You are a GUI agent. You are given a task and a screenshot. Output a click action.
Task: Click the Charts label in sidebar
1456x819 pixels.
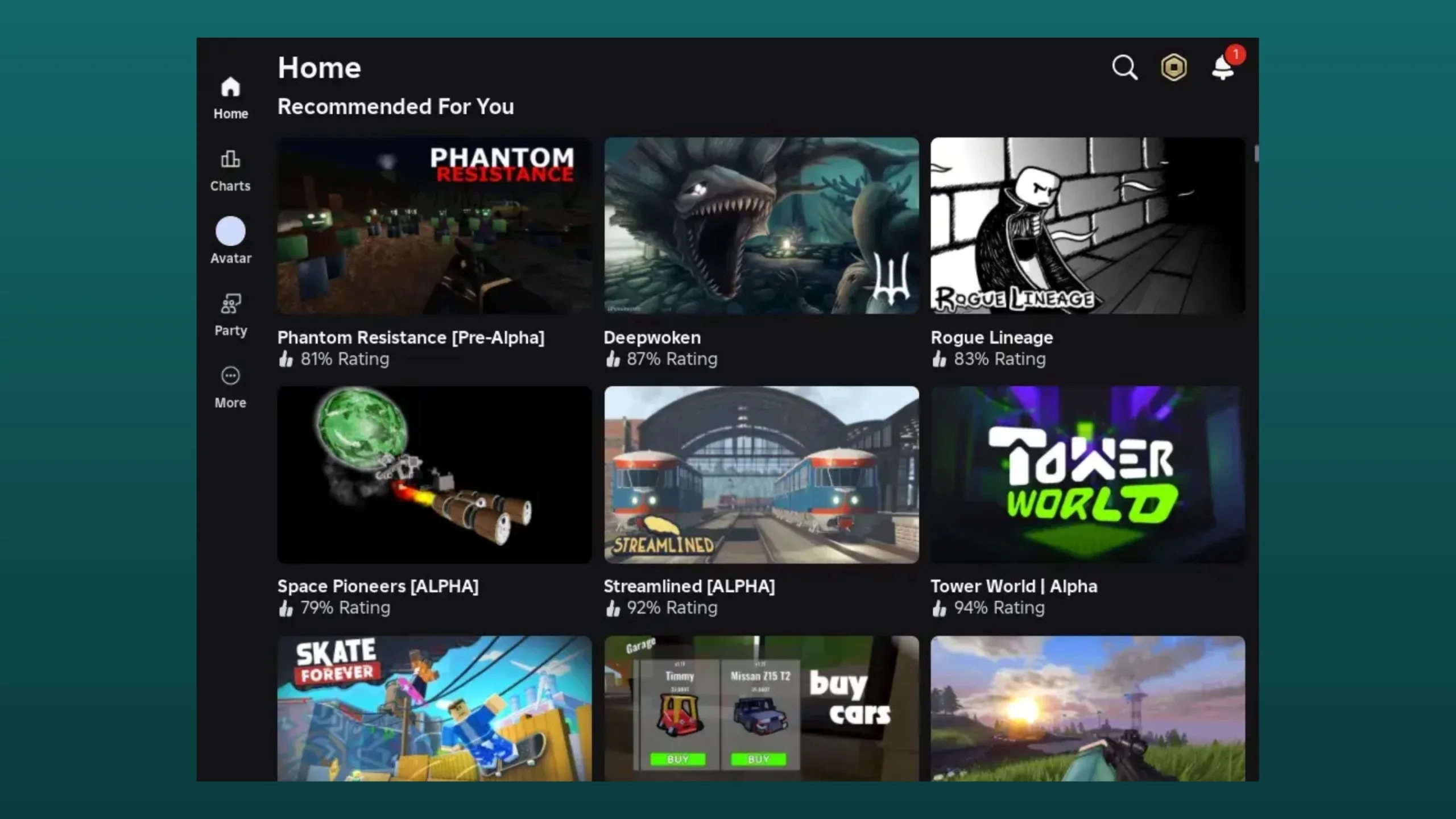(230, 186)
